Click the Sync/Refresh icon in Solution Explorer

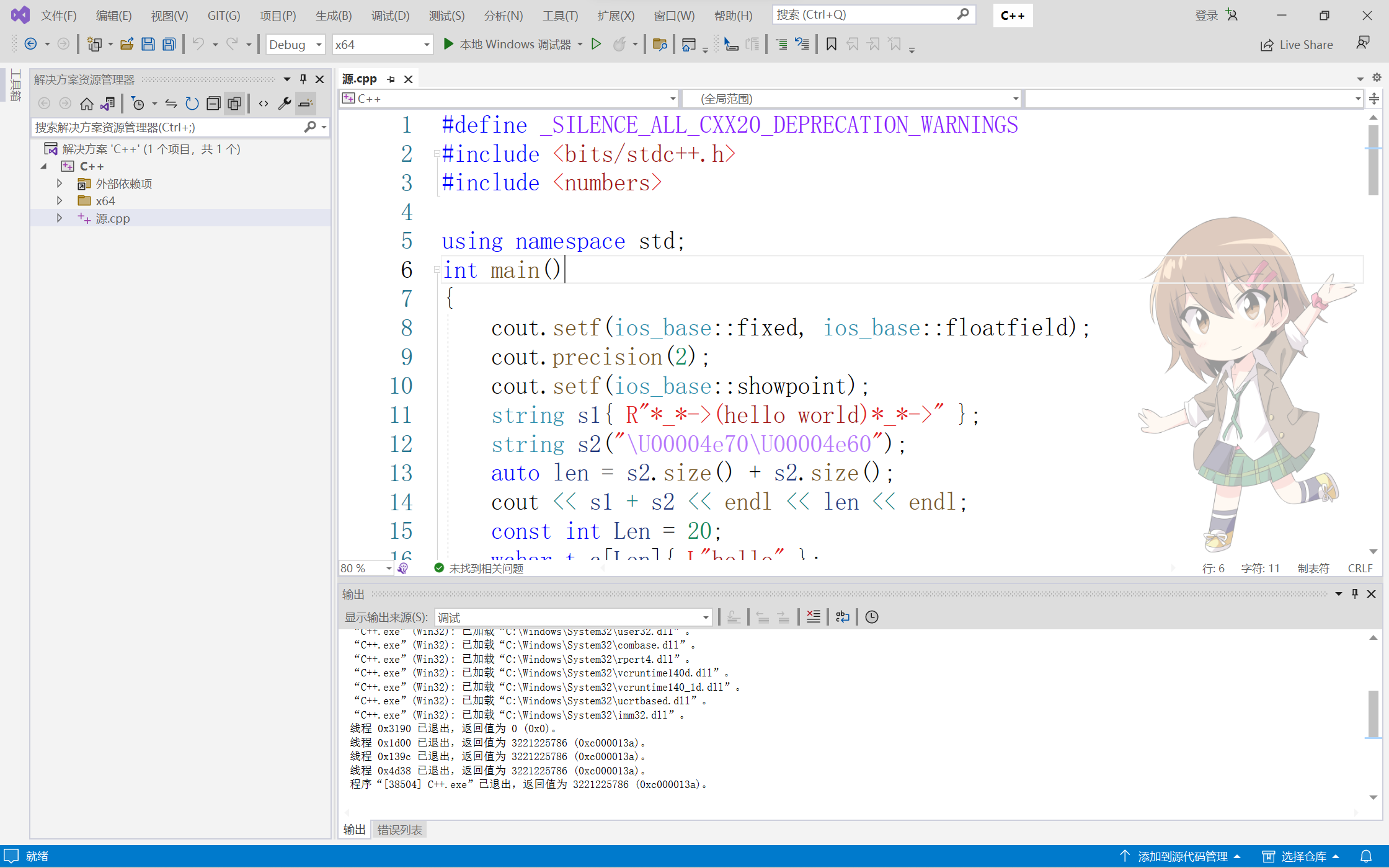(192, 104)
